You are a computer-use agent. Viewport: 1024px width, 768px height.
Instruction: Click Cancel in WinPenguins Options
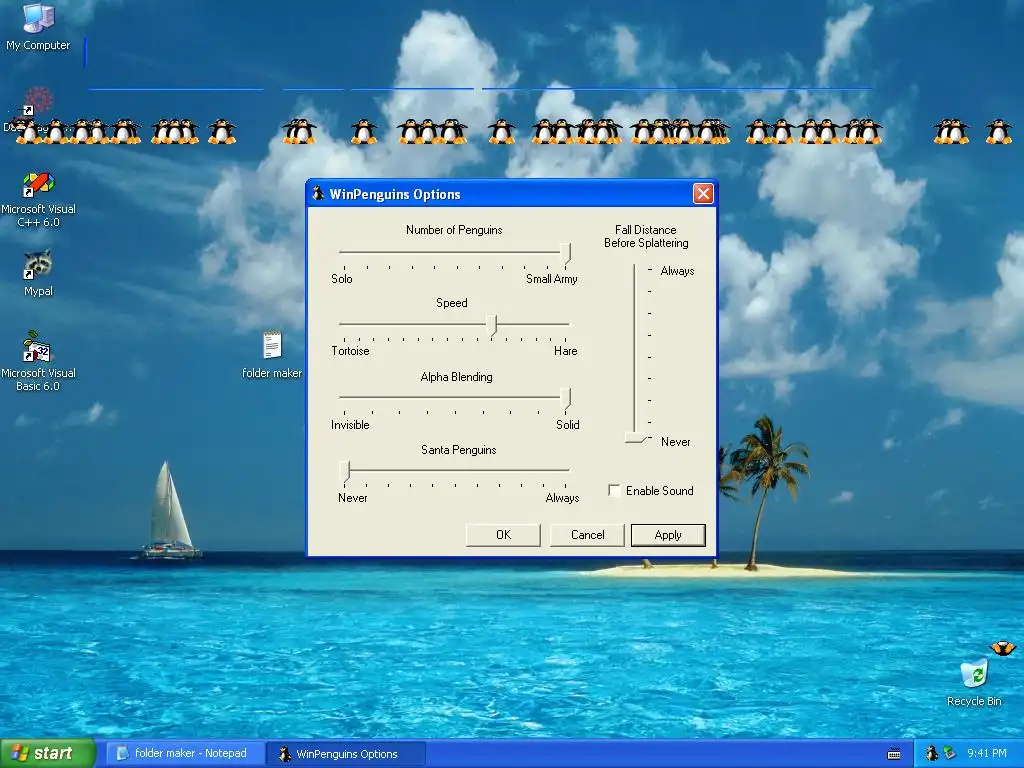(x=587, y=535)
